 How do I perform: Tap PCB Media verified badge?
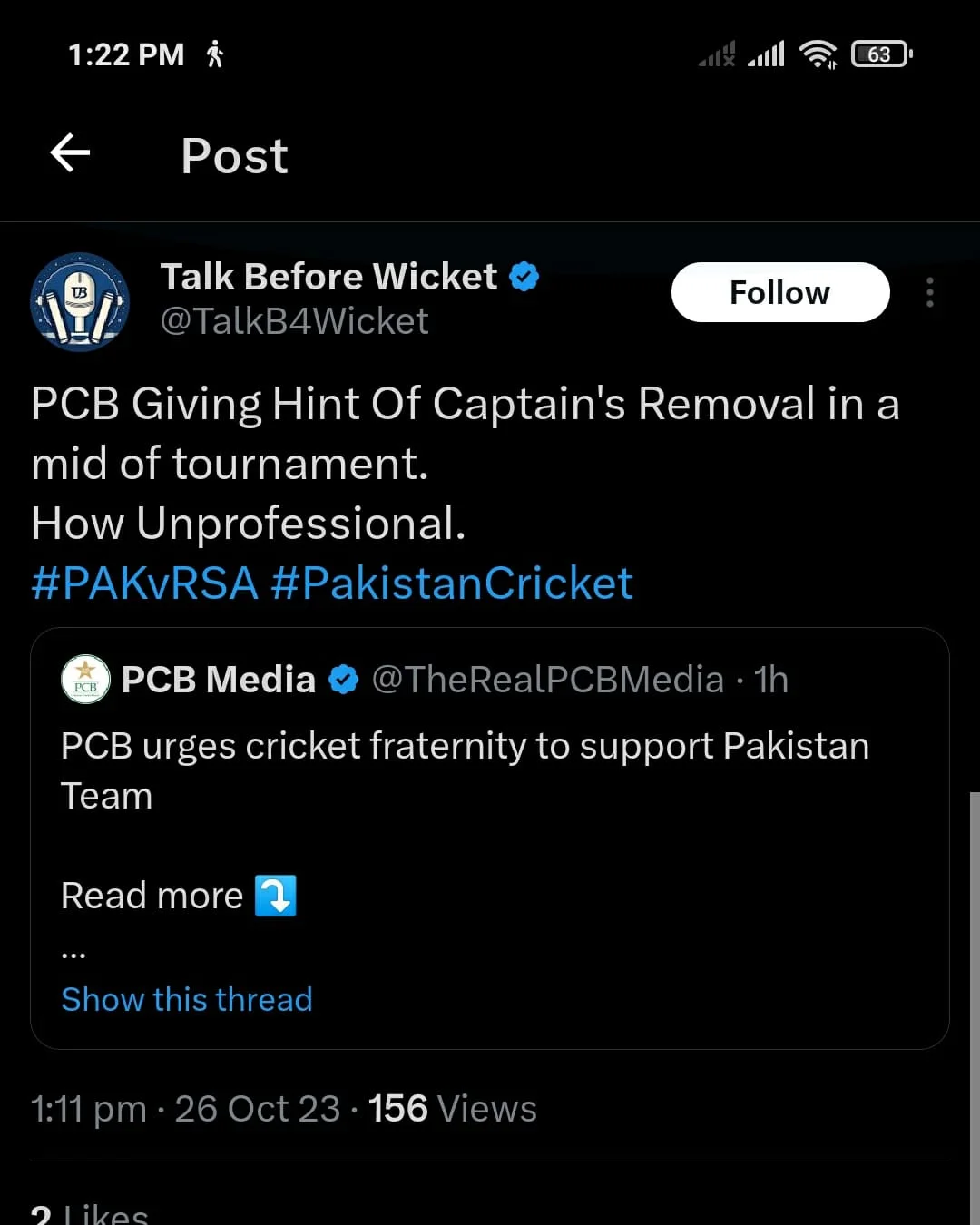coord(343,679)
